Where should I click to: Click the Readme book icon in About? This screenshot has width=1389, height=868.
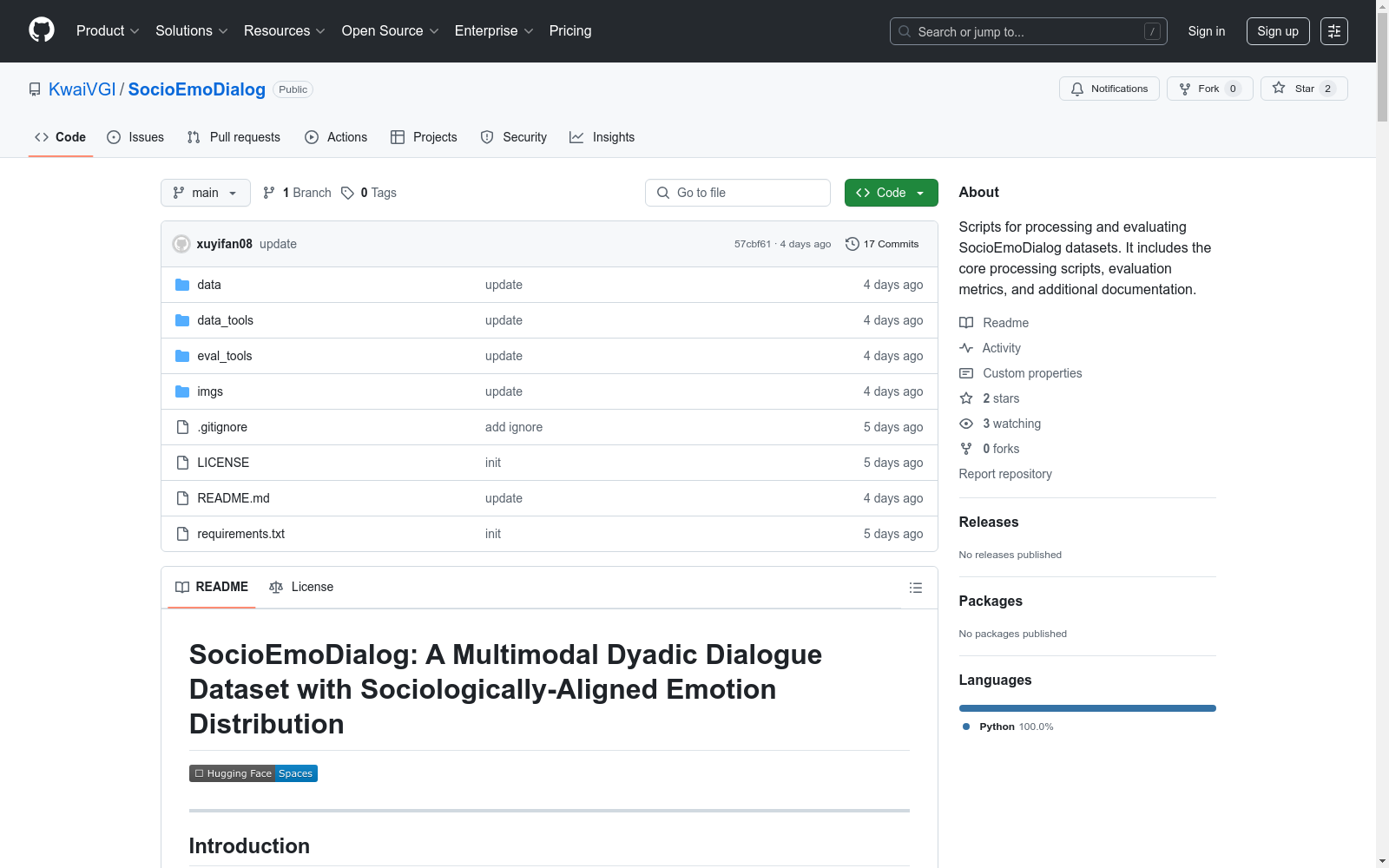[966, 323]
